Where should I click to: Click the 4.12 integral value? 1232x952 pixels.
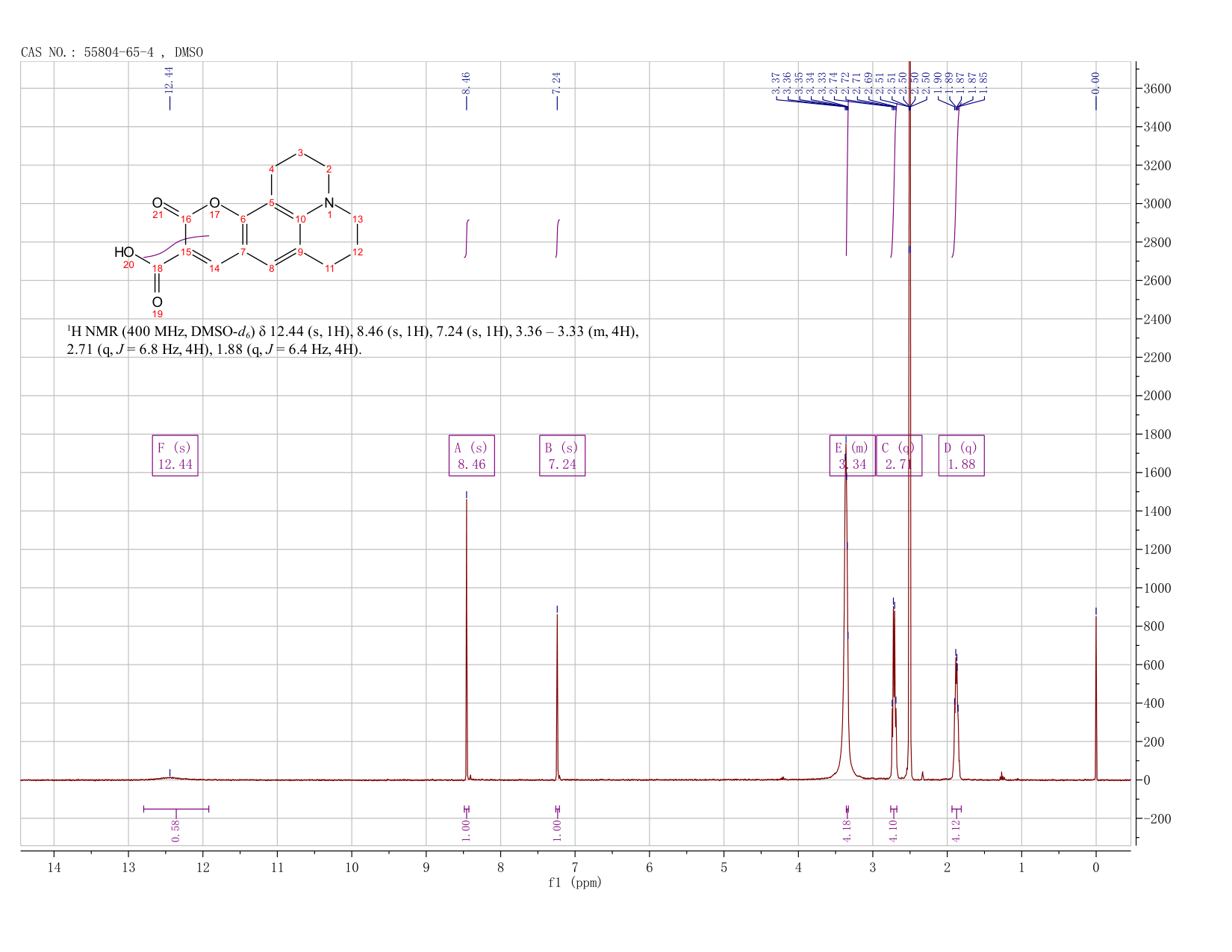point(956,831)
